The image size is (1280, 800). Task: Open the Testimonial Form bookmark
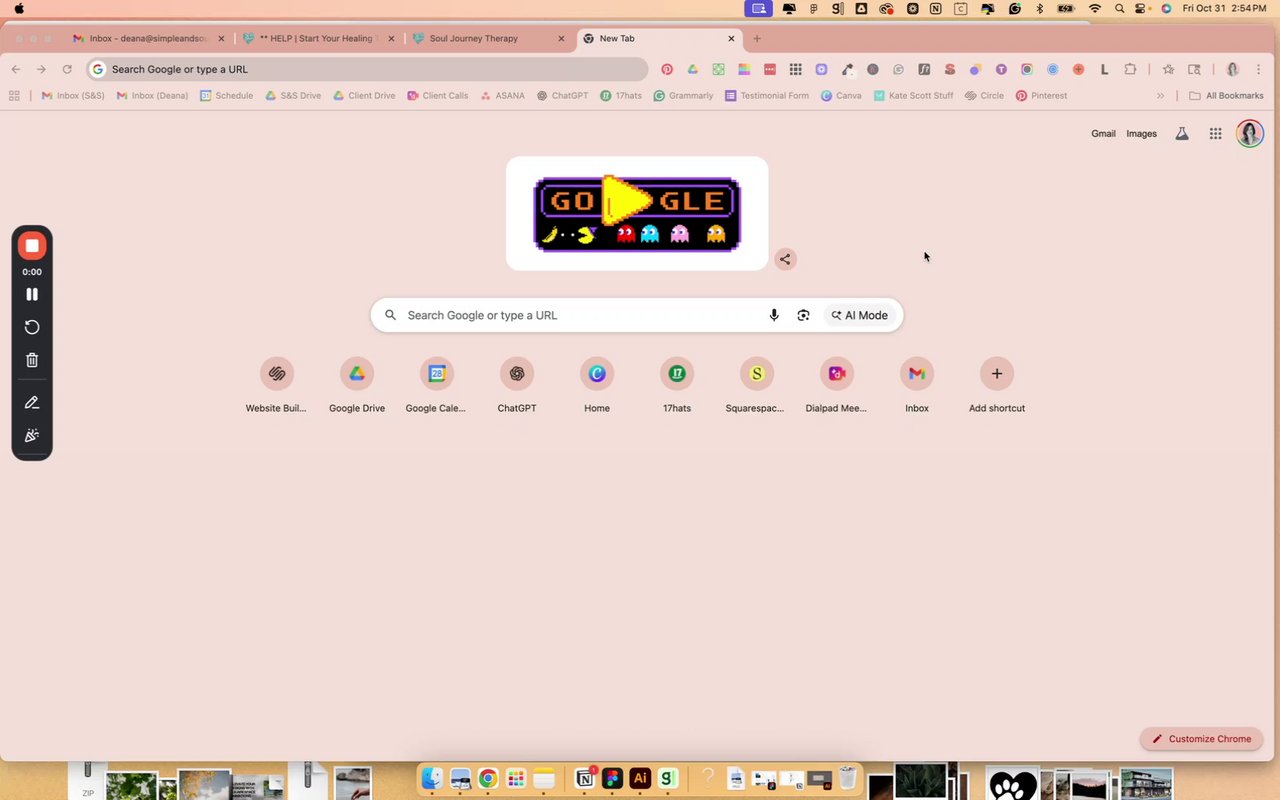coord(767,96)
